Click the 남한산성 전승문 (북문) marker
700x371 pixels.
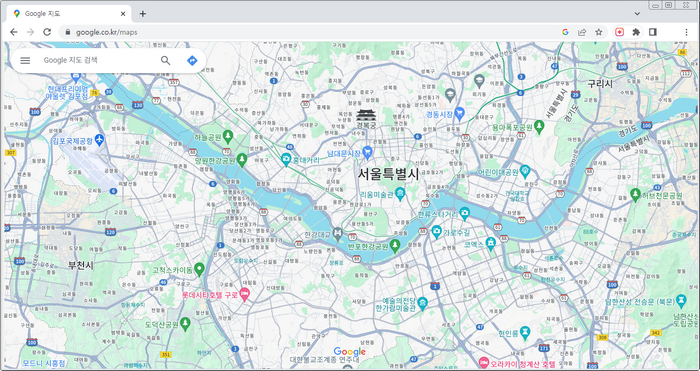(x=681, y=300)
